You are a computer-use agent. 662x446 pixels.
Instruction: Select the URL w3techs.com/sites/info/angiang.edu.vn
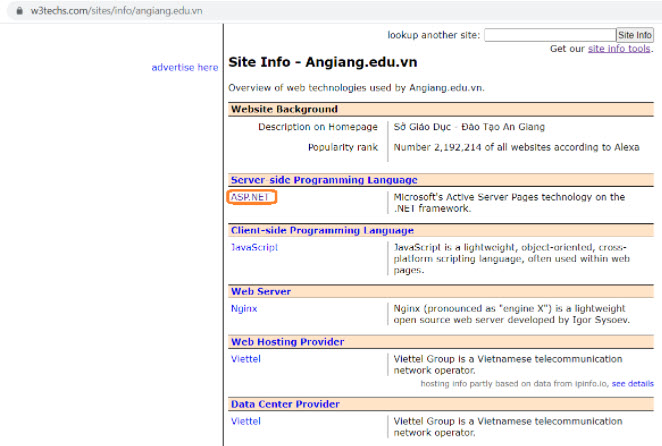coord(117,11)
